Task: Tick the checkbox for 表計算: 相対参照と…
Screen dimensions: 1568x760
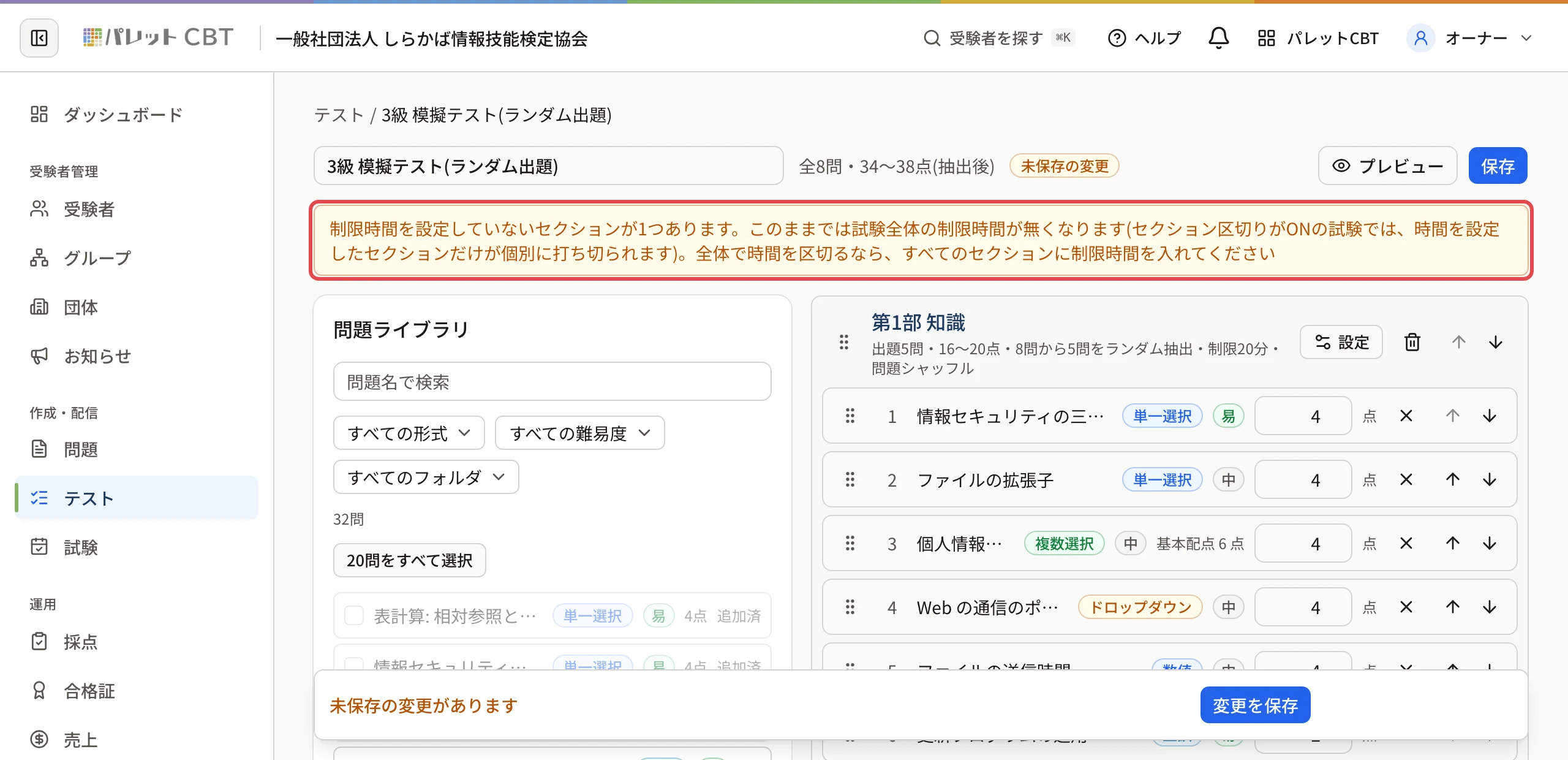Action: click(354, 615)
